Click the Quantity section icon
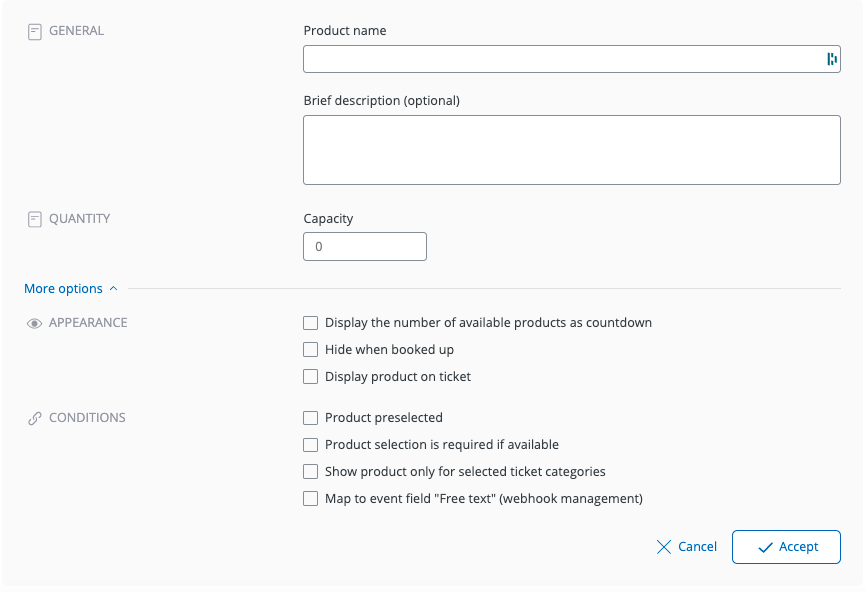Image resolution: width=866 pixels, height=592 pixels. pos(35,219)
